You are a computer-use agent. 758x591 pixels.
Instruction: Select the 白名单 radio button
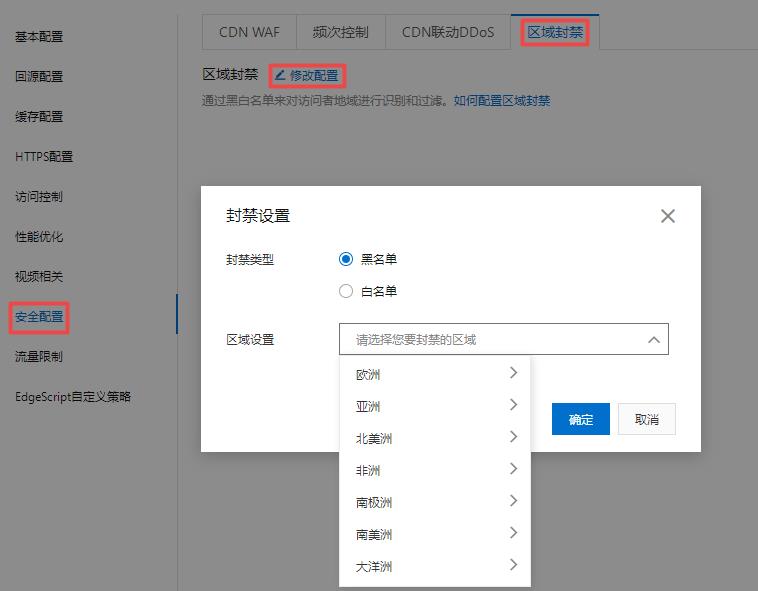coord(346,291)
